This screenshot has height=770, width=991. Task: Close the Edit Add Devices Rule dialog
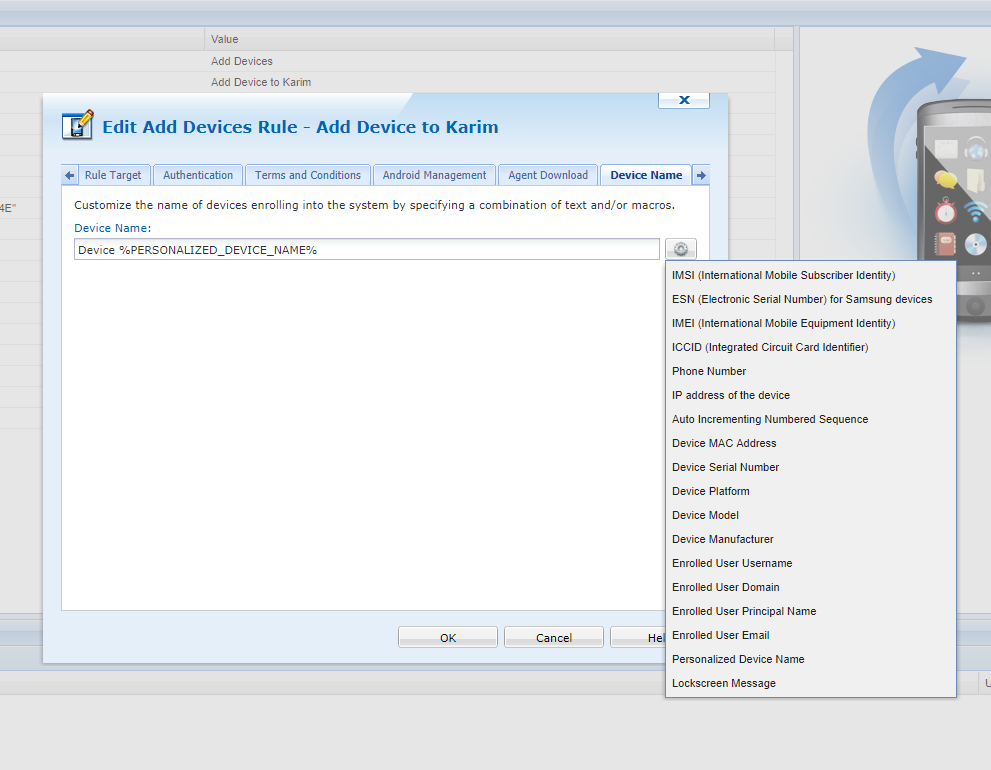(x=684, y=100)
